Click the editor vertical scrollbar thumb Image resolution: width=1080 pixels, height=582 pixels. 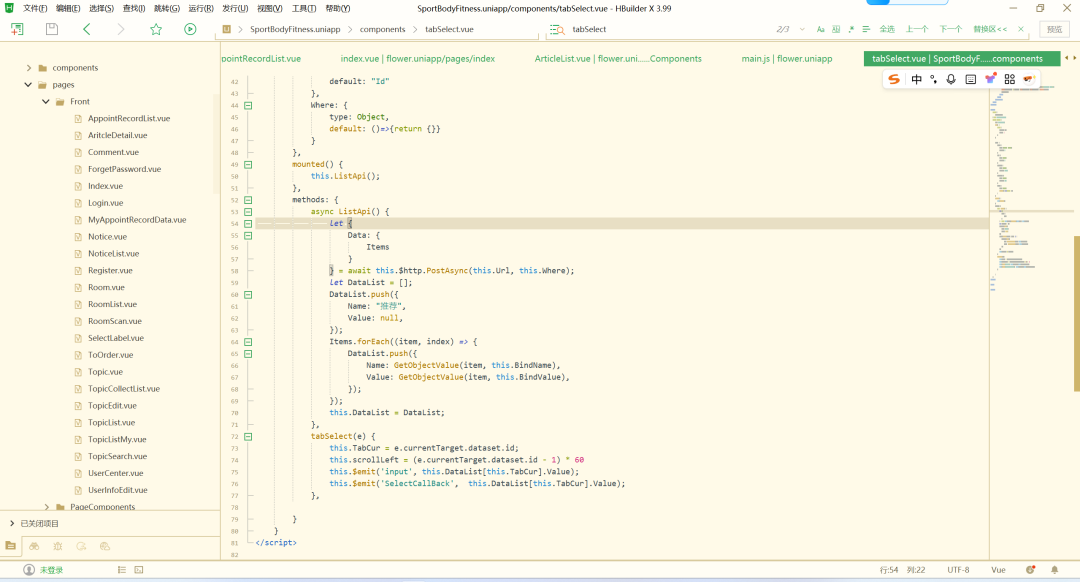click(1076, 313)
